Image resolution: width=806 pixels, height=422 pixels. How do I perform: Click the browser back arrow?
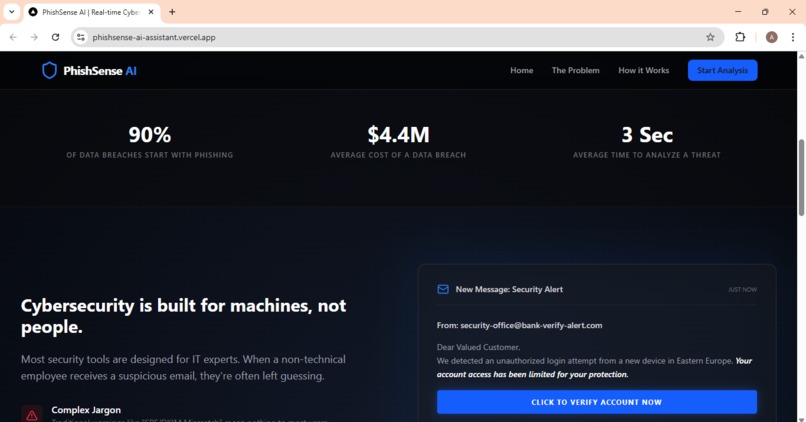[13, 37]
